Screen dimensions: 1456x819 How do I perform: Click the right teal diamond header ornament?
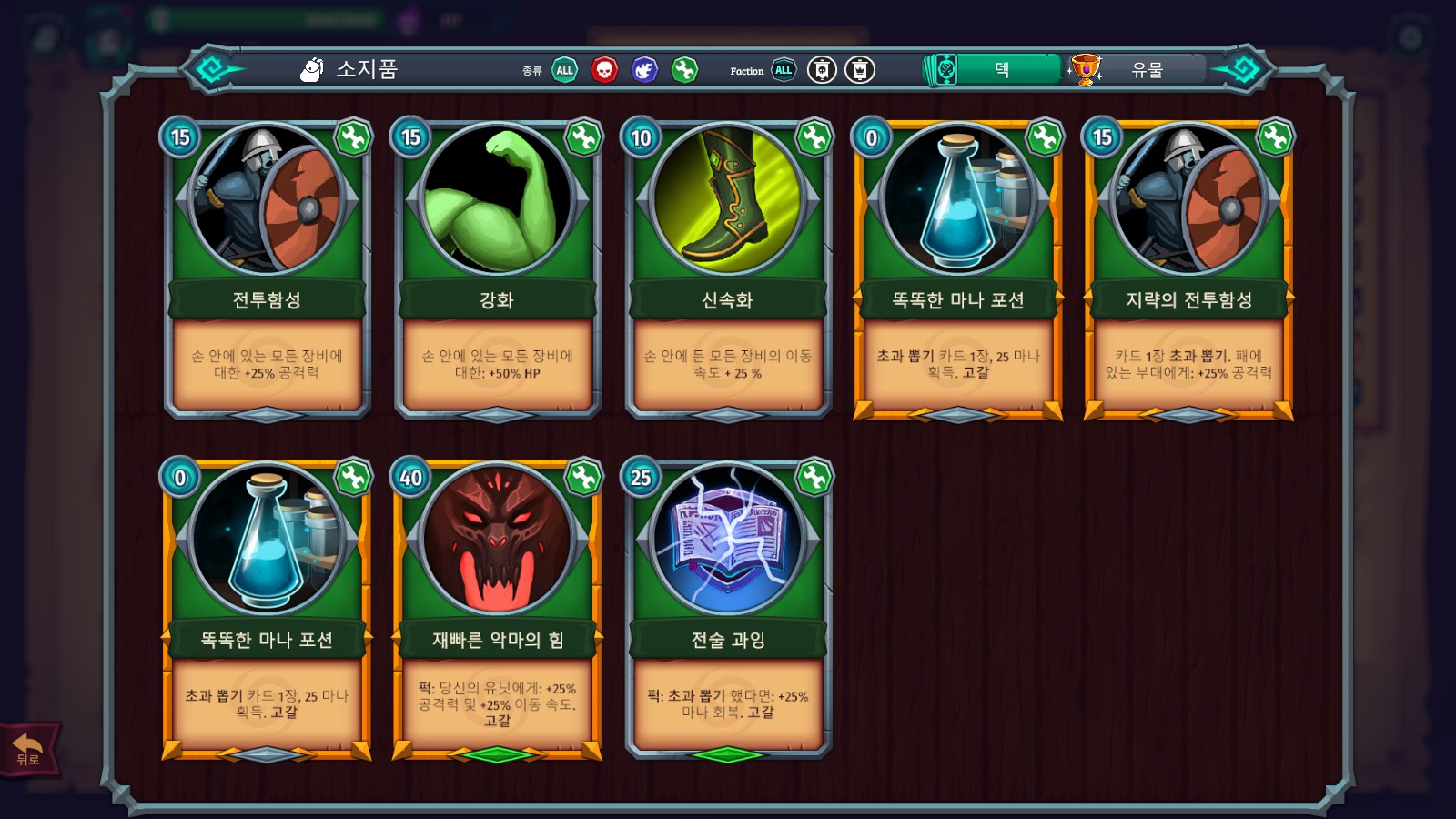point(1242,70)
